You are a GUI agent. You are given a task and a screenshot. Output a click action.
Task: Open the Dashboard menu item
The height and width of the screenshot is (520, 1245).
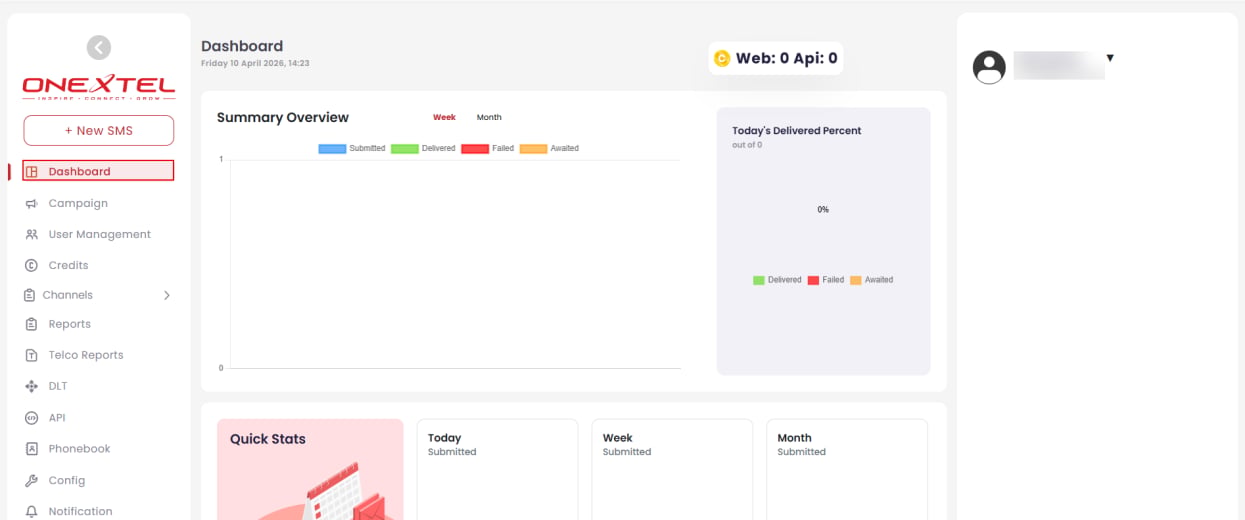[x=98, y=171]
